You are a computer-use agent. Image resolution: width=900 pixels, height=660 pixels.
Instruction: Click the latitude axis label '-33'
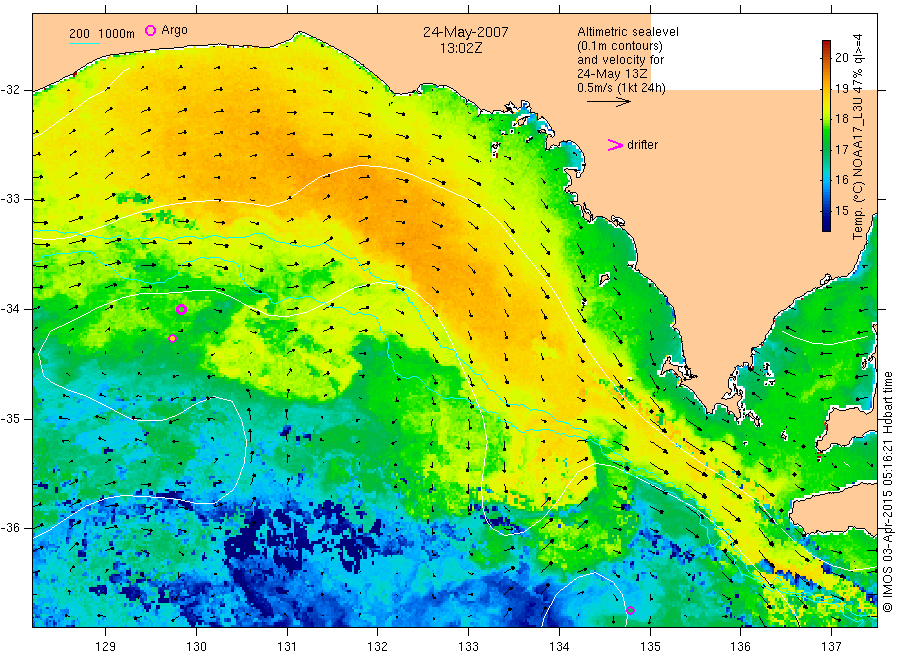pyautogui.click(x=10, y=199)
